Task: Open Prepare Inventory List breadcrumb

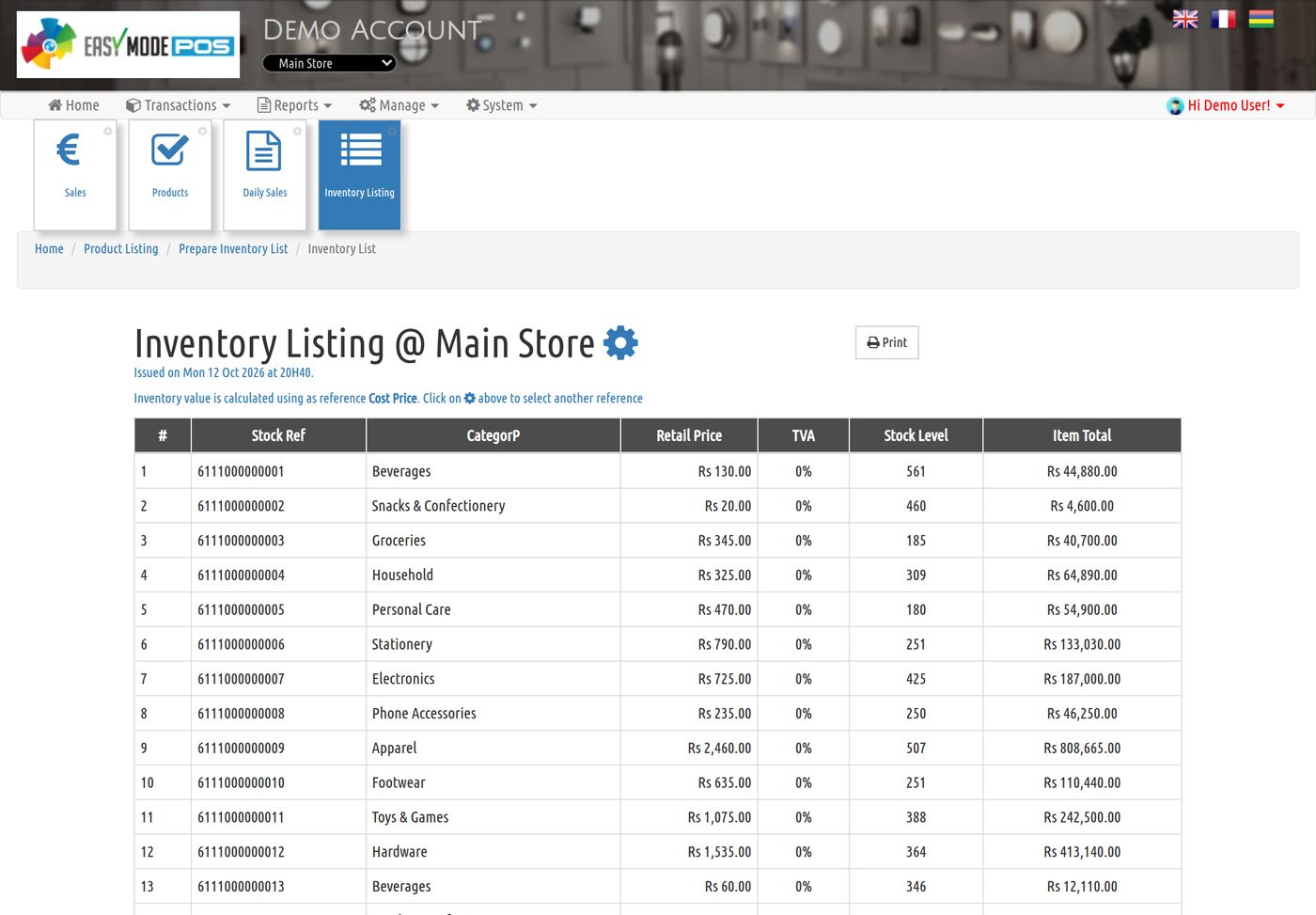Action: (233, 249)
